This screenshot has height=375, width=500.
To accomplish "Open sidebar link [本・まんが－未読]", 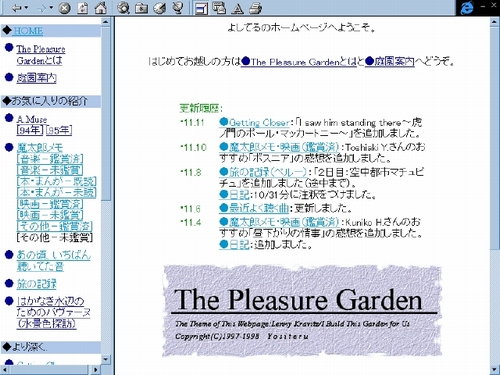I will coord(57,193).
